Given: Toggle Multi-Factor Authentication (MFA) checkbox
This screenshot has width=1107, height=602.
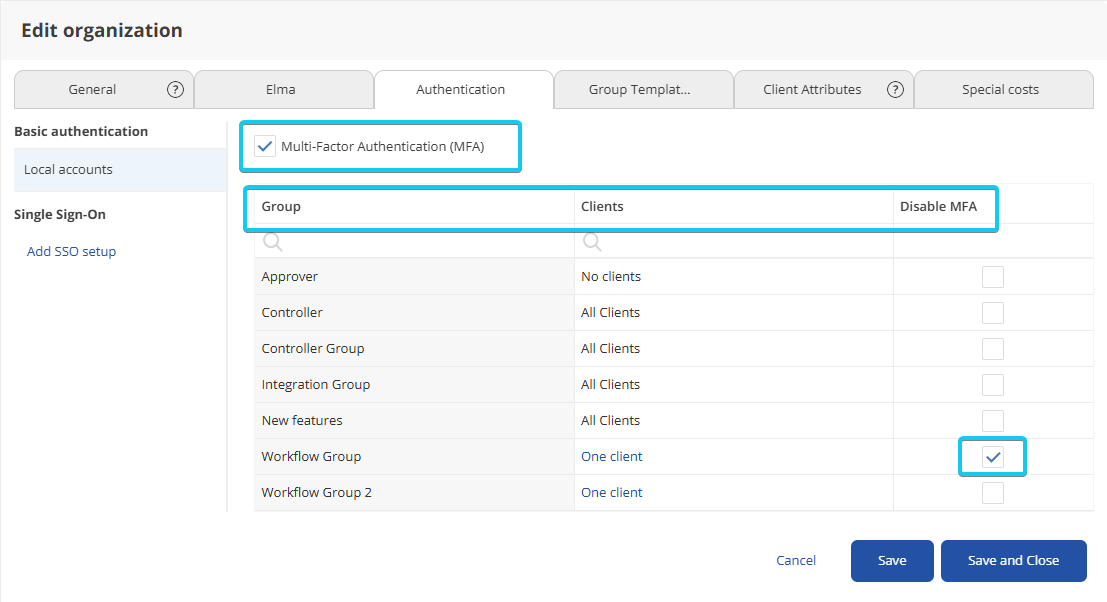Looking at the screenshot, I should 265,147.
